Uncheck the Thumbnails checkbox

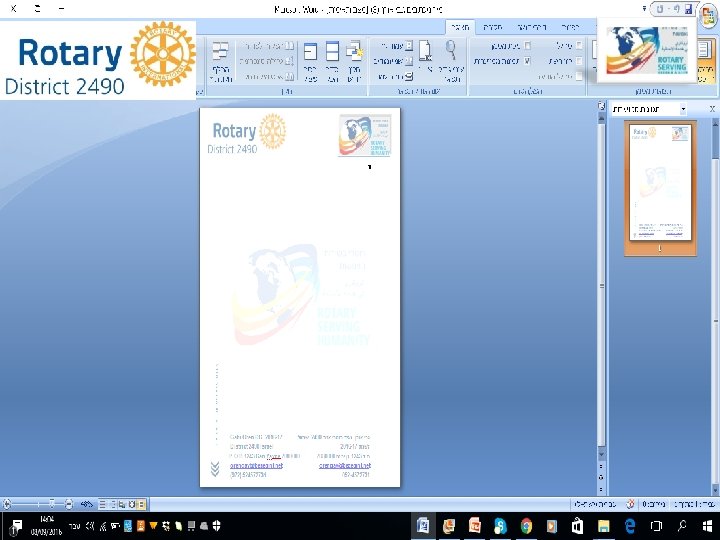click(527, 61)
